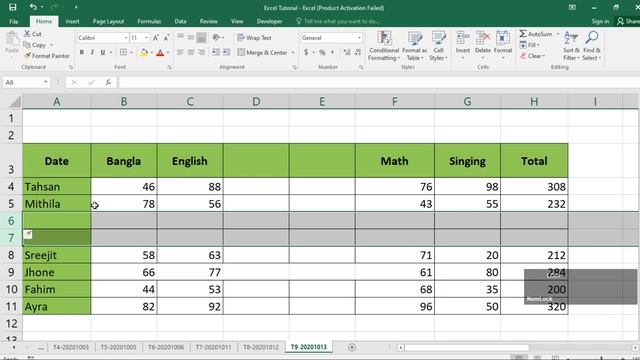Click the Orientation text angle icon
The image size is (640, 360).
pyautogui.click(x=216, y=38)
